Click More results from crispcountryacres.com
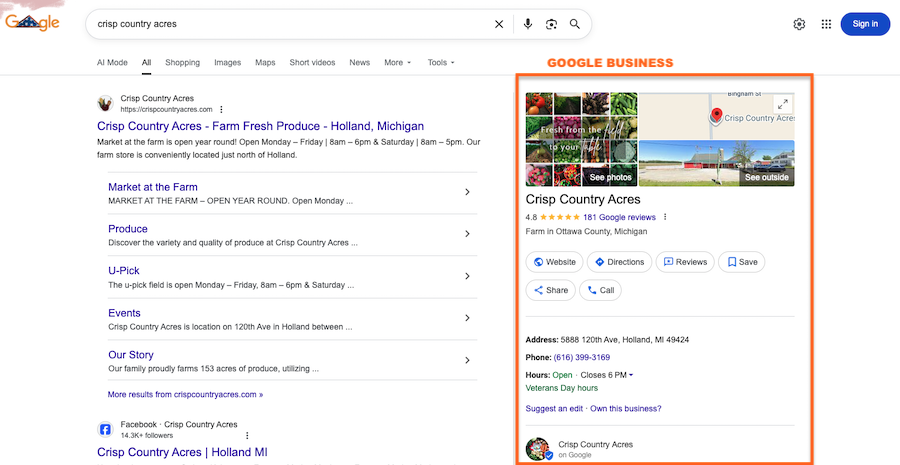The image size is (900, 465). (x=185, y=395)
